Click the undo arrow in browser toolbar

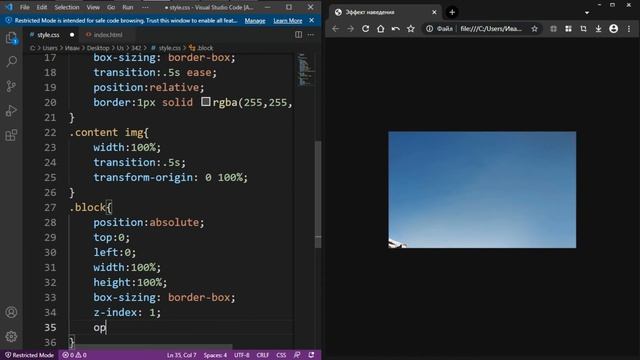(396, 29)
